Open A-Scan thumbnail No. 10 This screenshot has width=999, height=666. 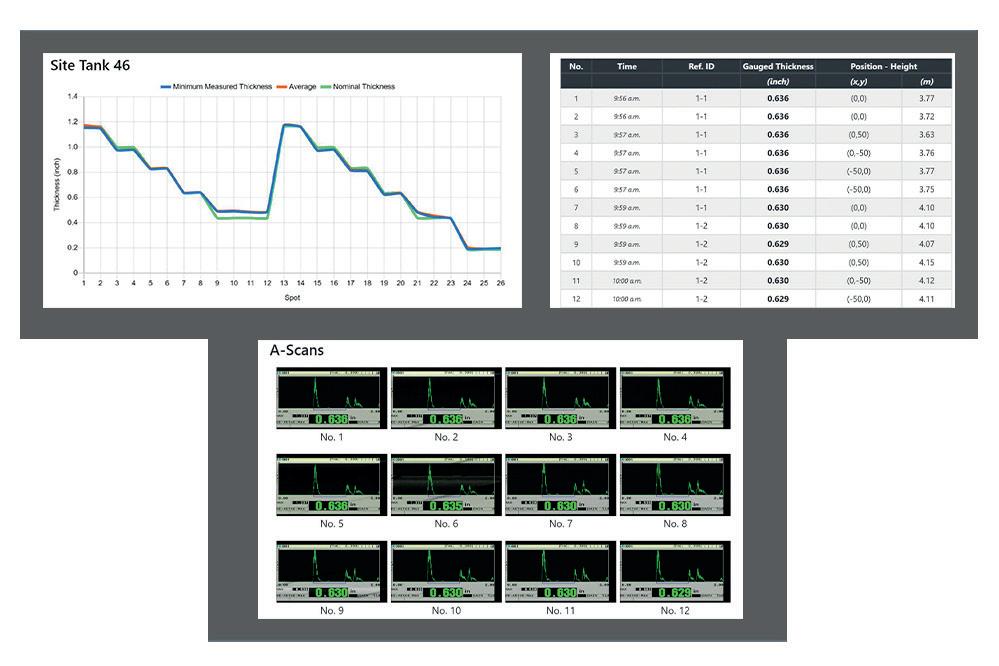click(x=446, y=572)
